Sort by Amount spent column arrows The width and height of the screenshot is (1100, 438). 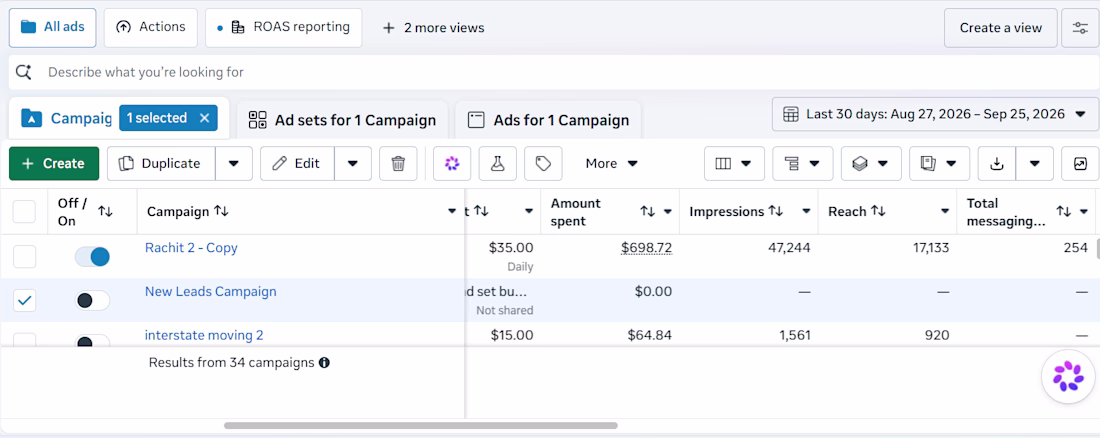tap(648, 211)
